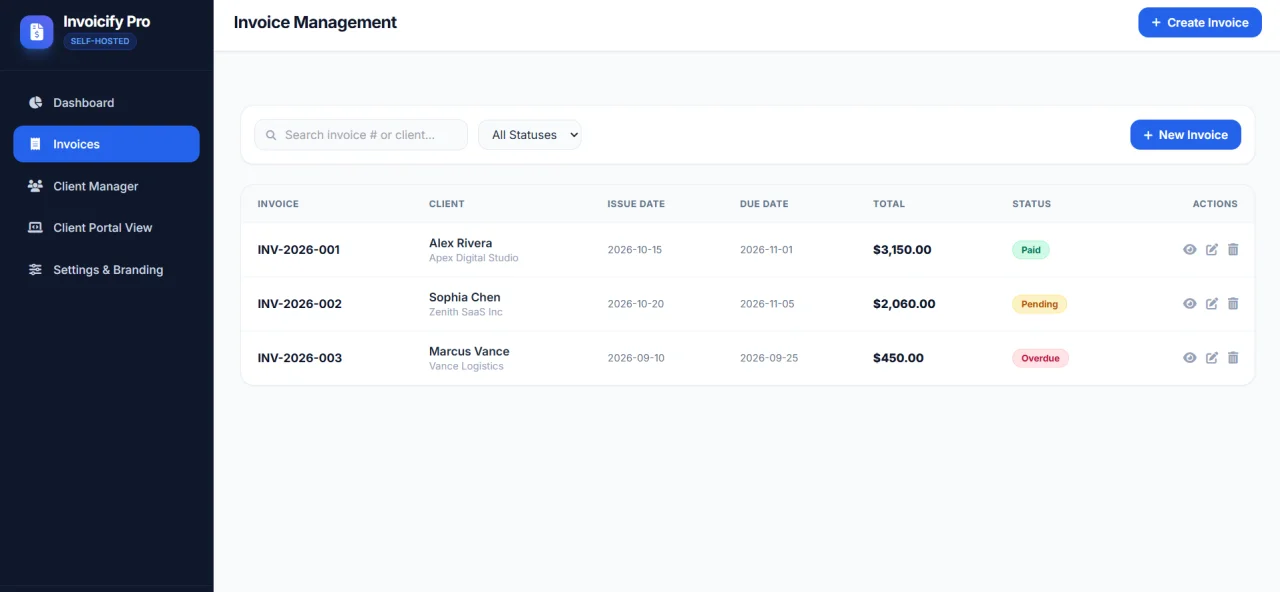
Task: Click due date 2026-09-25
Action: pos(769,358)
